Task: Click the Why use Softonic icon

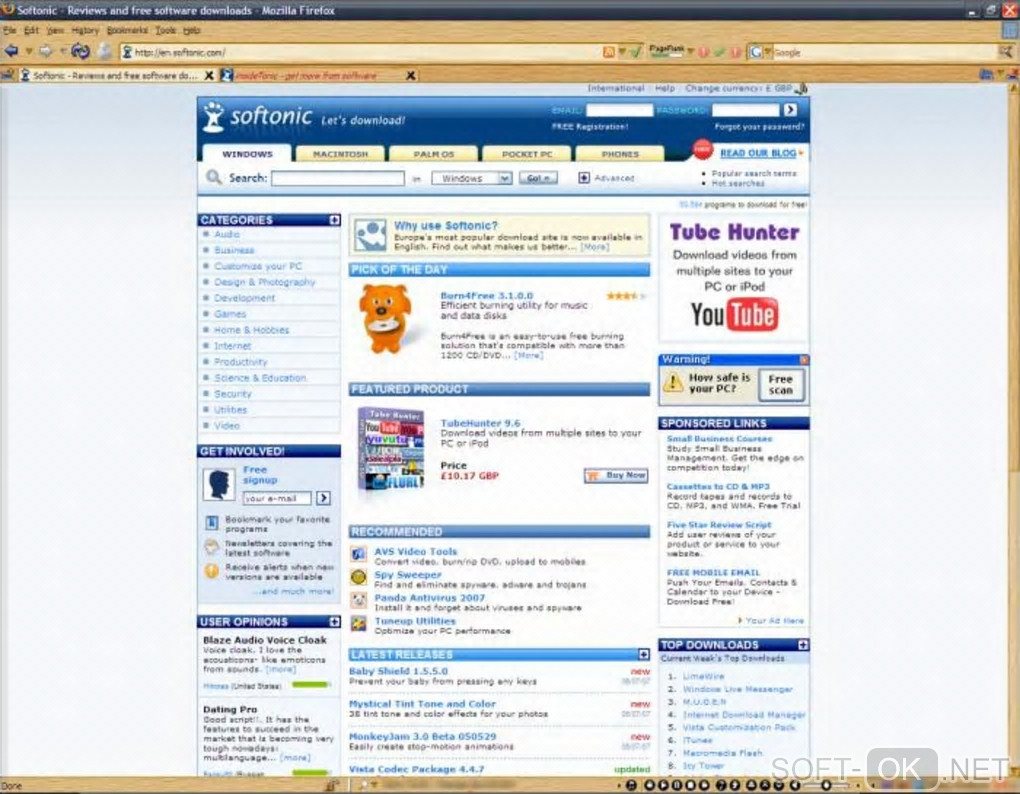Action: 371,235
